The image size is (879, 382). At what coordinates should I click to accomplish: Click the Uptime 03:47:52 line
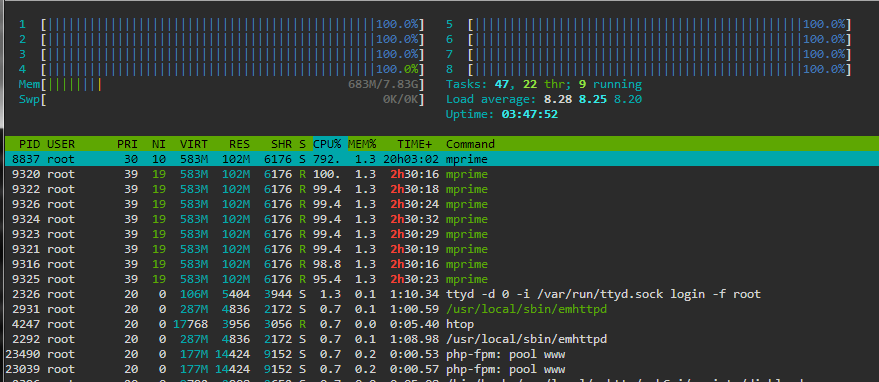coord(502,114)
